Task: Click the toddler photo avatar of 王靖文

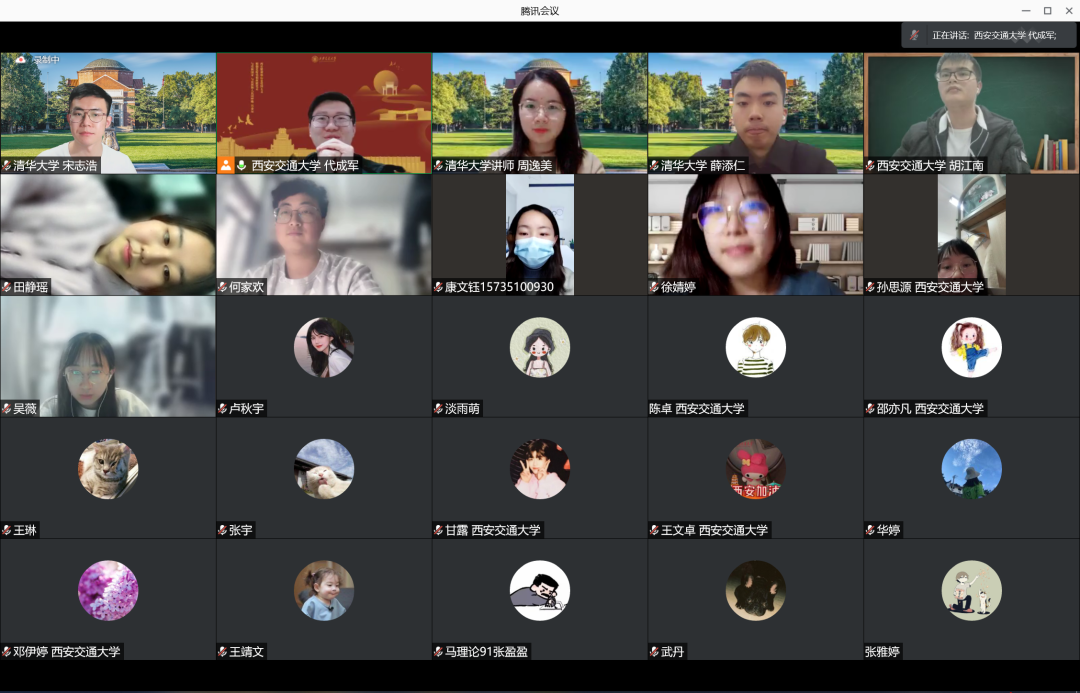Action: point(324,590)
